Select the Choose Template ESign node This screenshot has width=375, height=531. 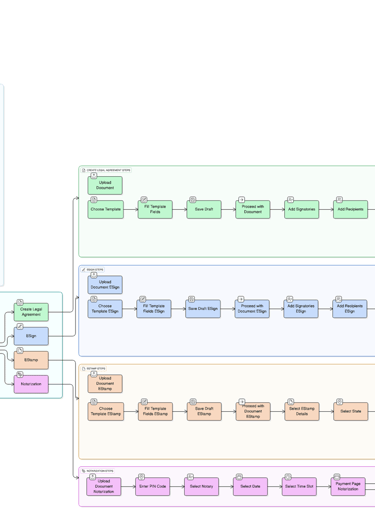pos(105,309)
